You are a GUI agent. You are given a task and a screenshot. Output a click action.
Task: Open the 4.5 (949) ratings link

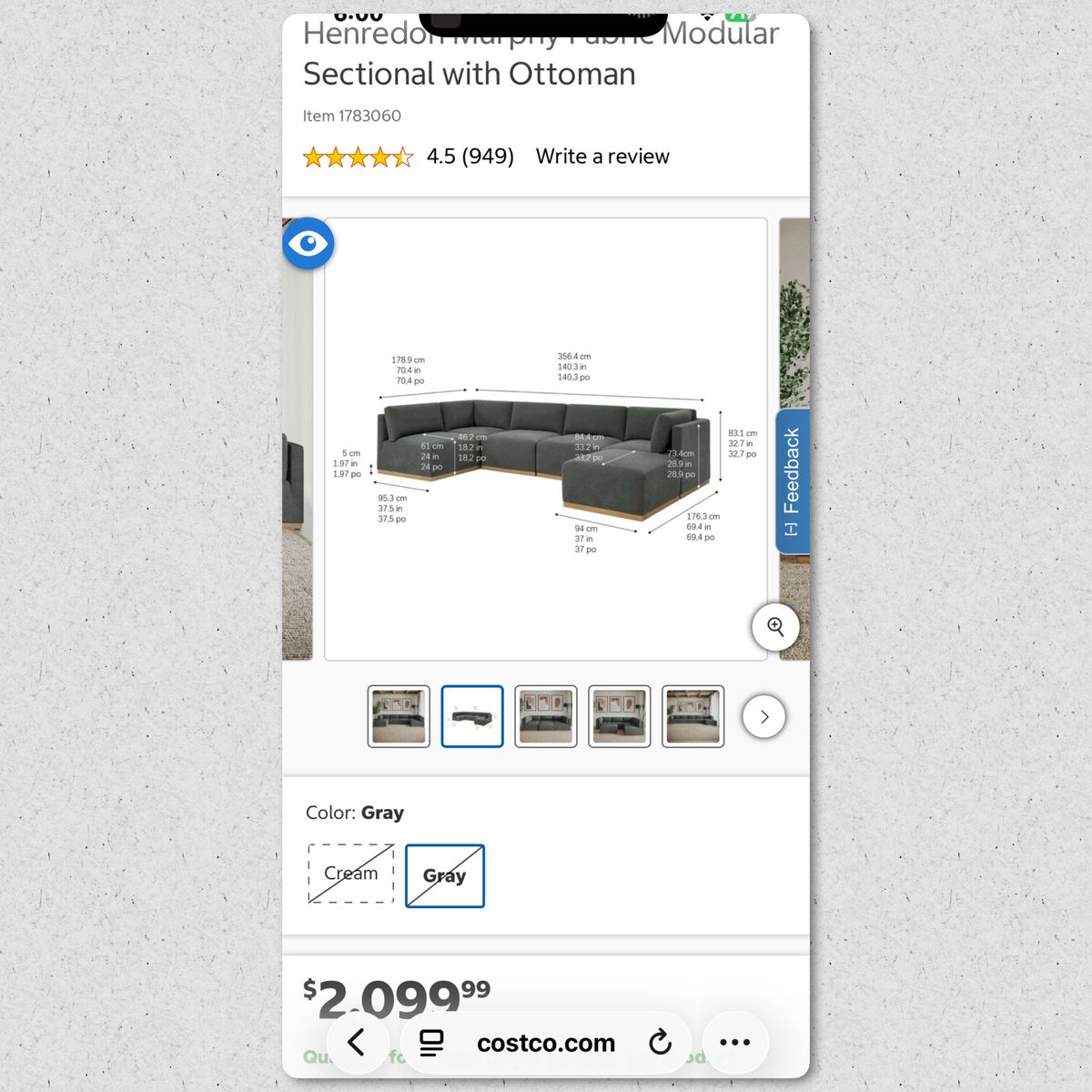click(x=470, y=157)
